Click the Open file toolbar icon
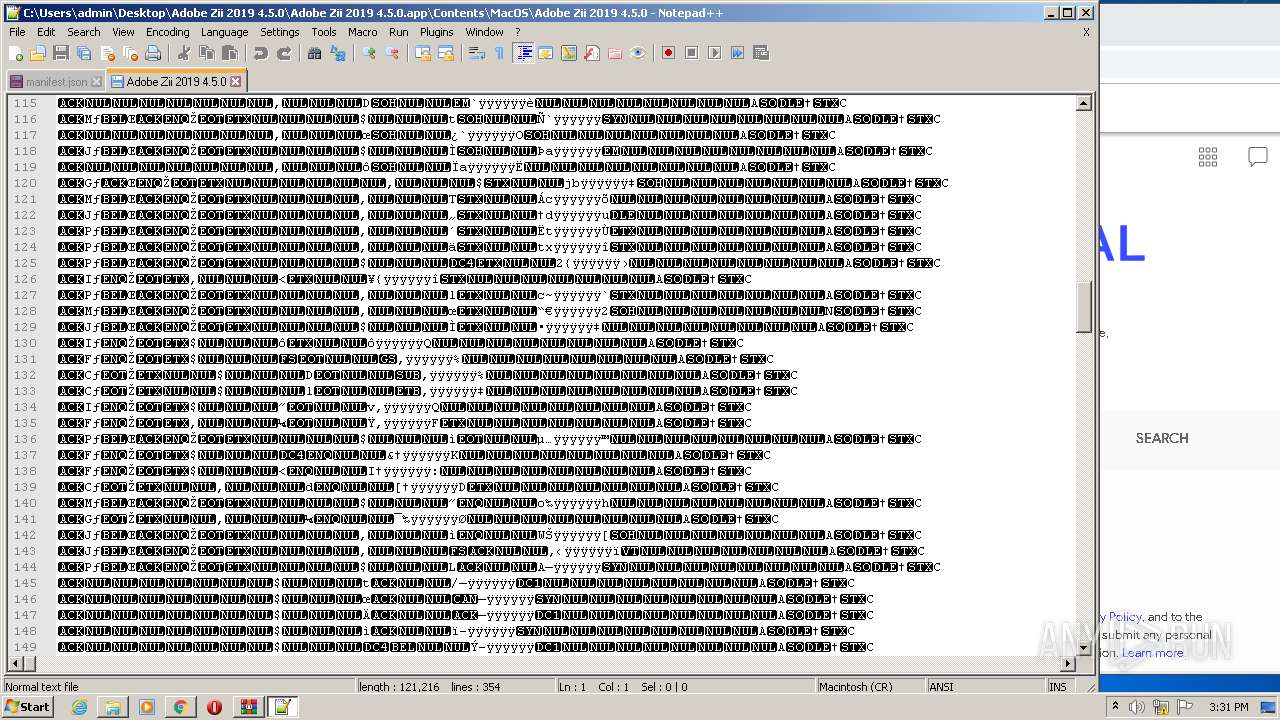Image resolution: width=1280 pixels, height=720 pixels. (x=38, y=53)
